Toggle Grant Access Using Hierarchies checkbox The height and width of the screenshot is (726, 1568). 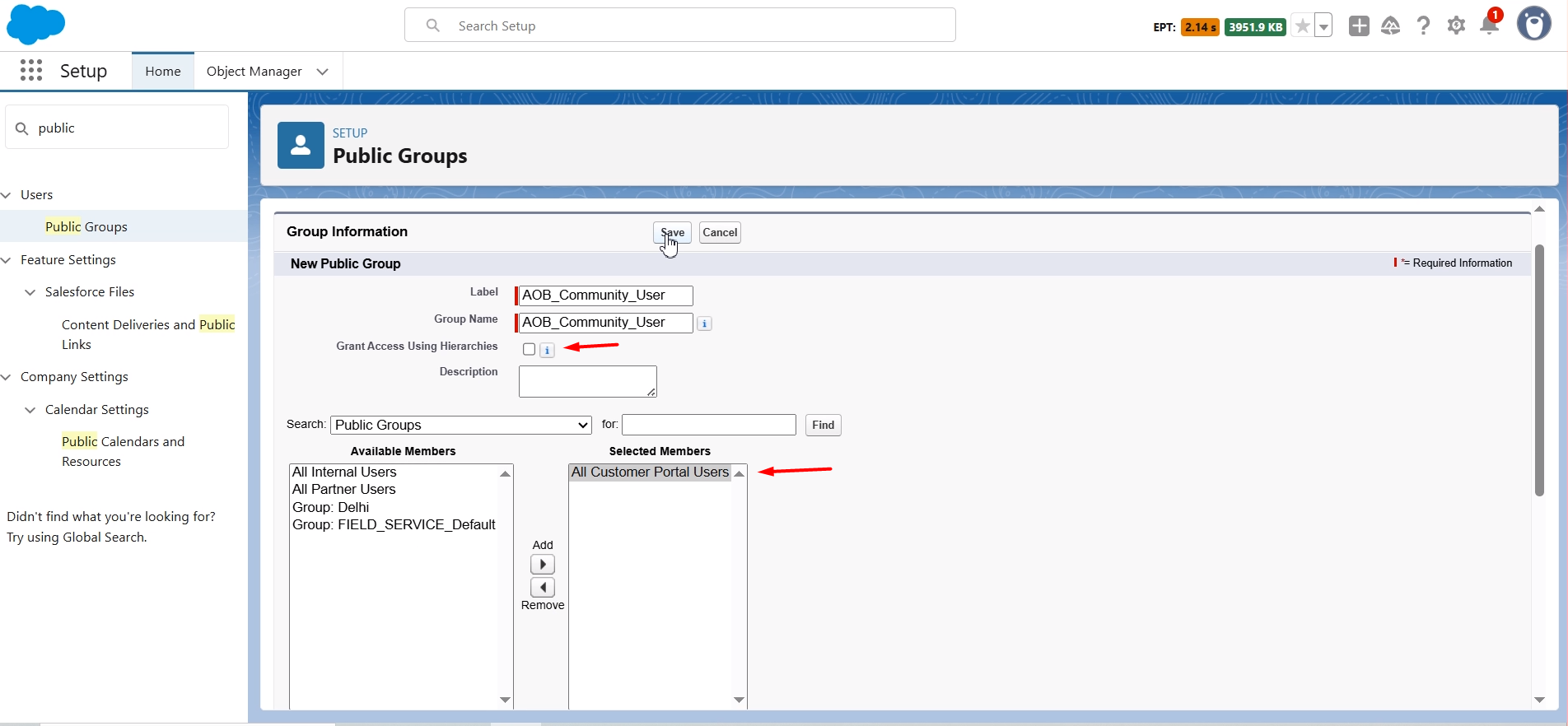[529, 350]
